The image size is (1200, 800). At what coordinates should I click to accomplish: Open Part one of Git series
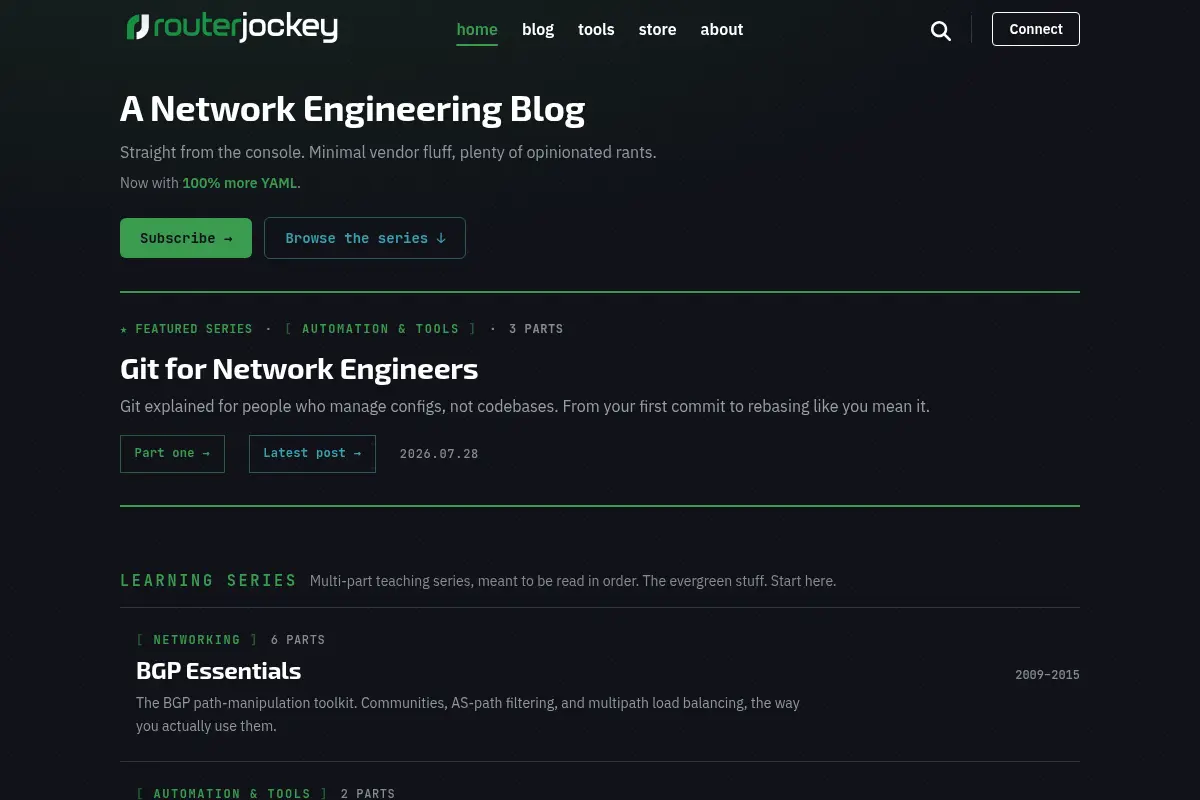(x=172, y=453)
